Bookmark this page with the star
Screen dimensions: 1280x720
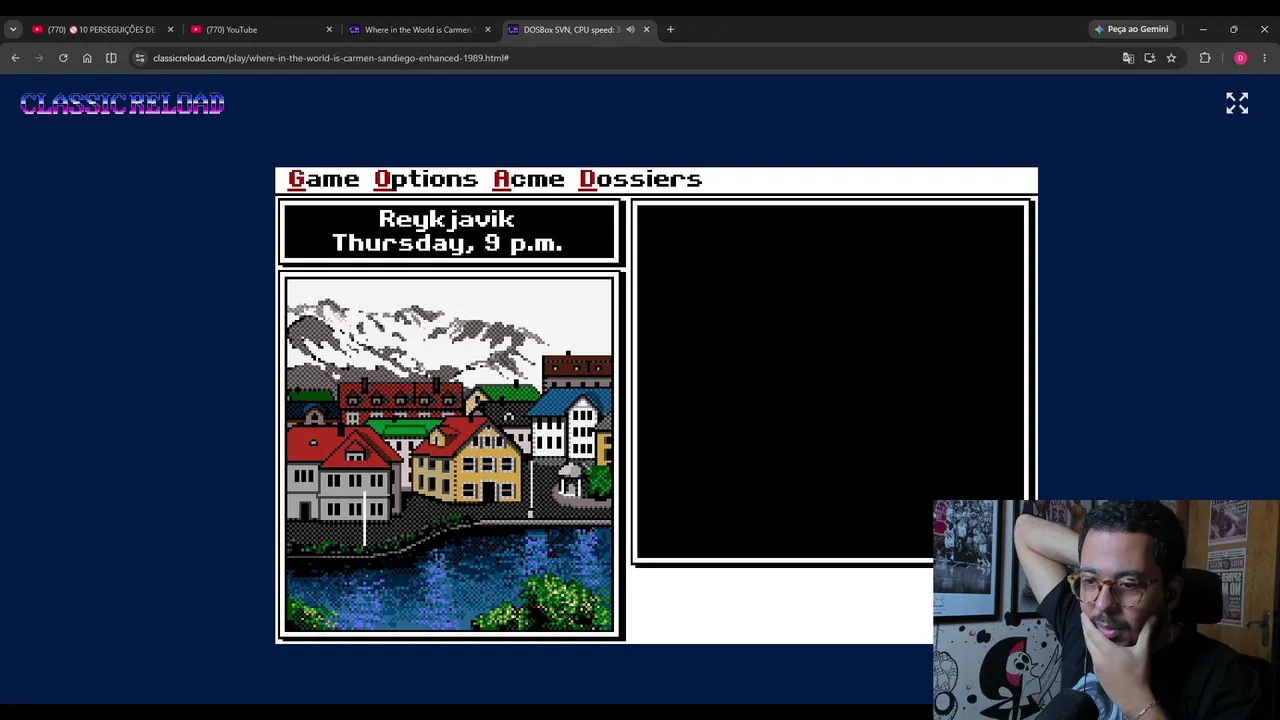[1171, 58]
